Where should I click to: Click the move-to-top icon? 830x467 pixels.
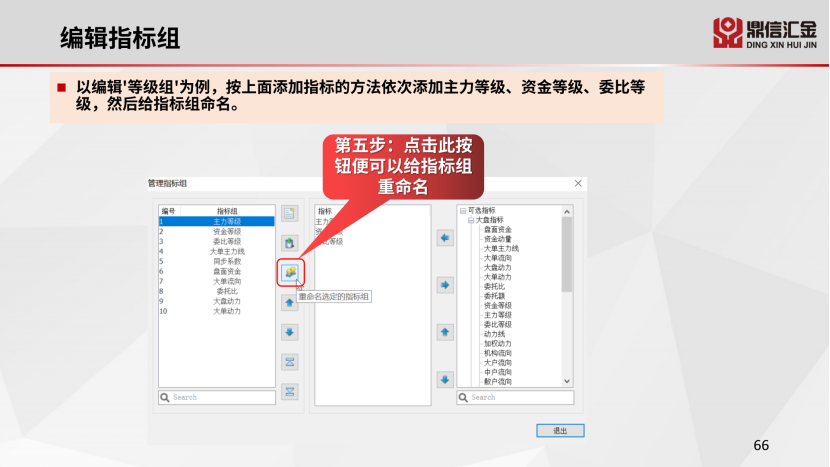pyautogui.click(x=290, y=362)
